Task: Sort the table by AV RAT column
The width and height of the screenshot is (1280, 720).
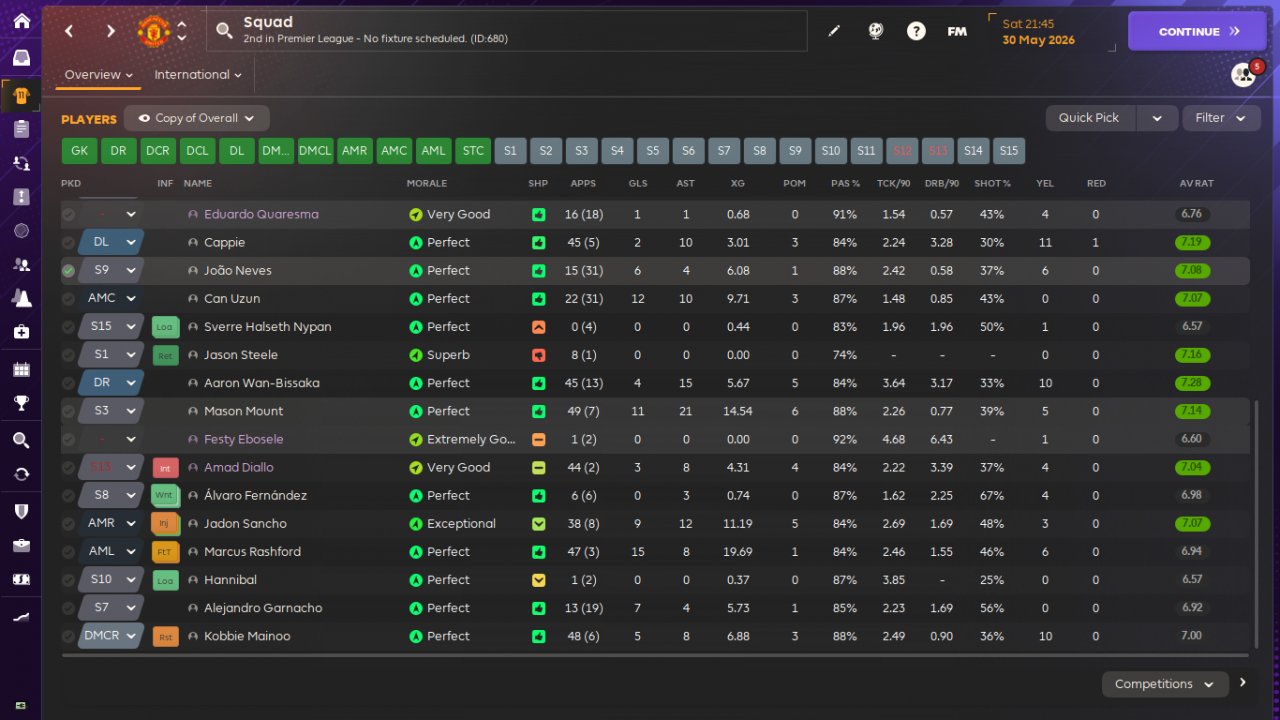Action: coord(1196,184)
